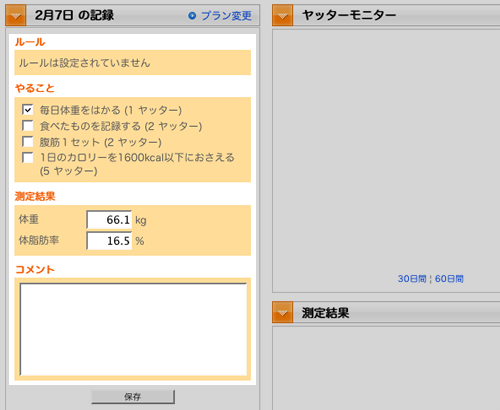This screenshot has width=500, height=410.
Task: Click the blue bullet icon beside プラン変更
Action: coord(192,15)
